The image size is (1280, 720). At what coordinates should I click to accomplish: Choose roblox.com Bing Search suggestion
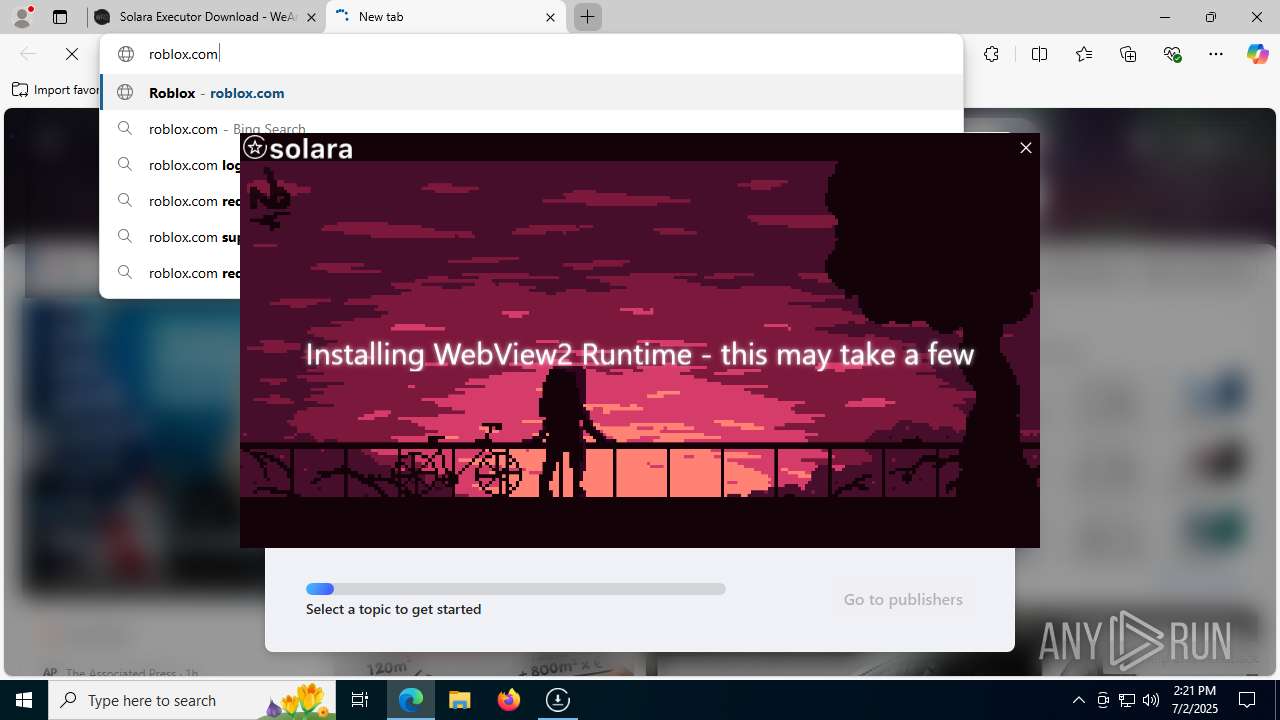click(x=531, y=128)
